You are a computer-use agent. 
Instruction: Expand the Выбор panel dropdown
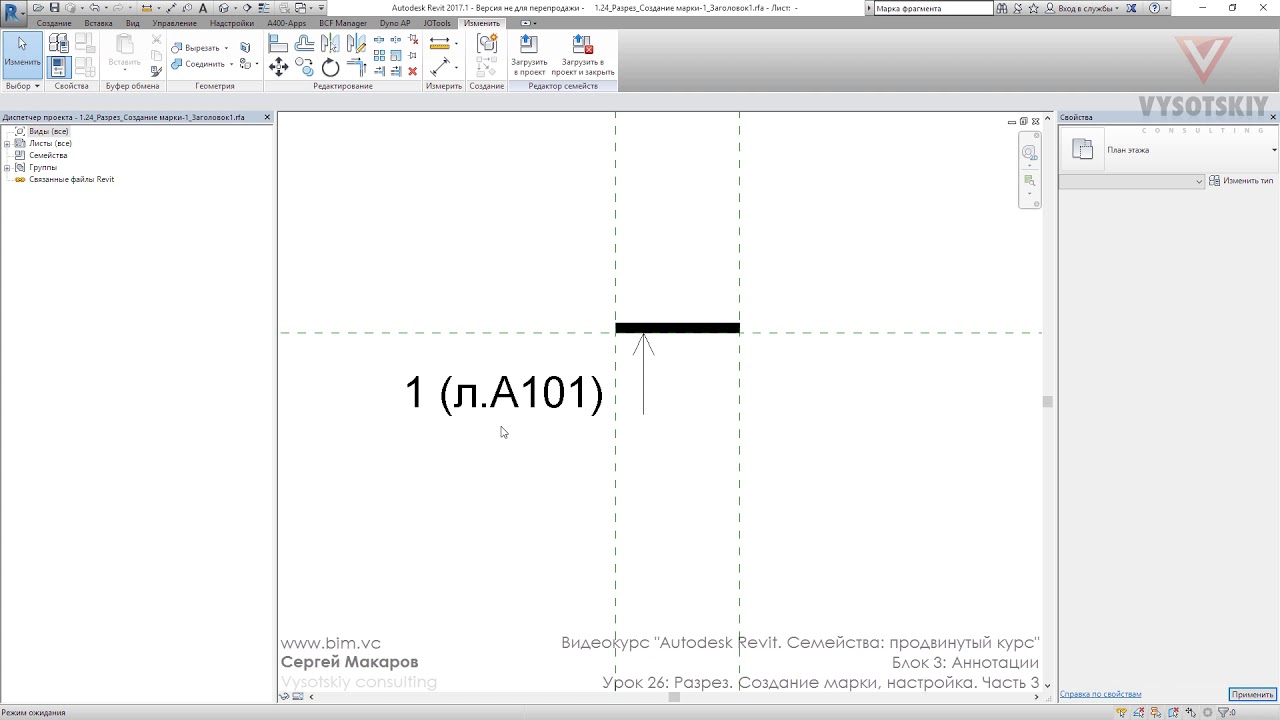[22, 86]
